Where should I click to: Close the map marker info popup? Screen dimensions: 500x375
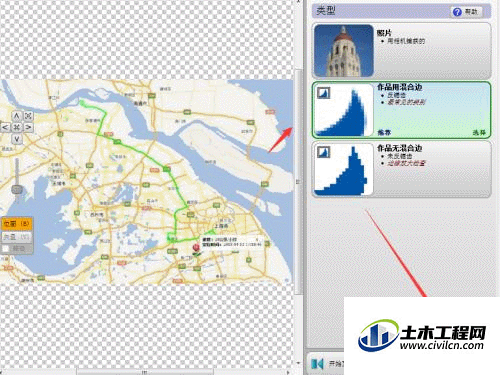[x=257, y=239]
